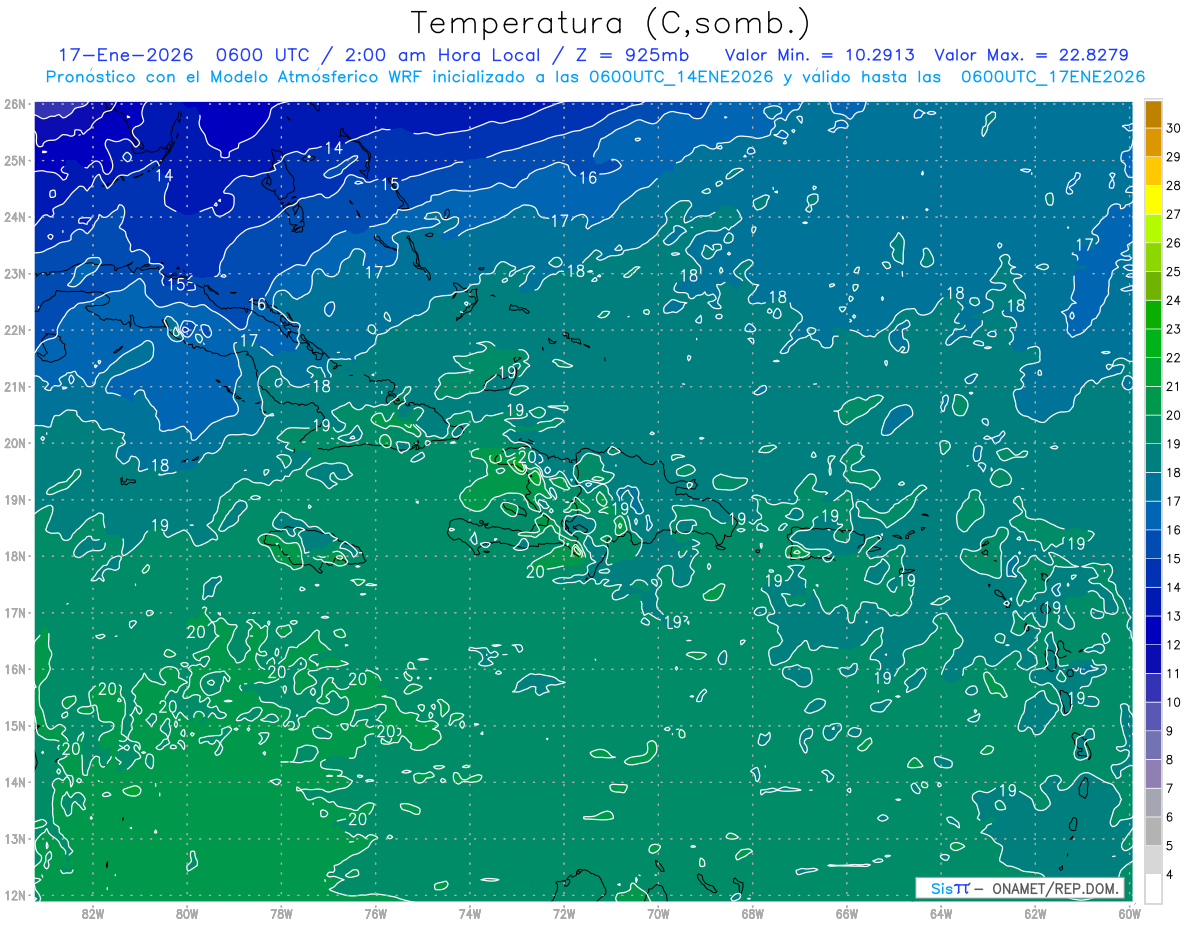Click the color bar scale label 11
The width and height of the screenshot is (1200, 927).
1173,674
